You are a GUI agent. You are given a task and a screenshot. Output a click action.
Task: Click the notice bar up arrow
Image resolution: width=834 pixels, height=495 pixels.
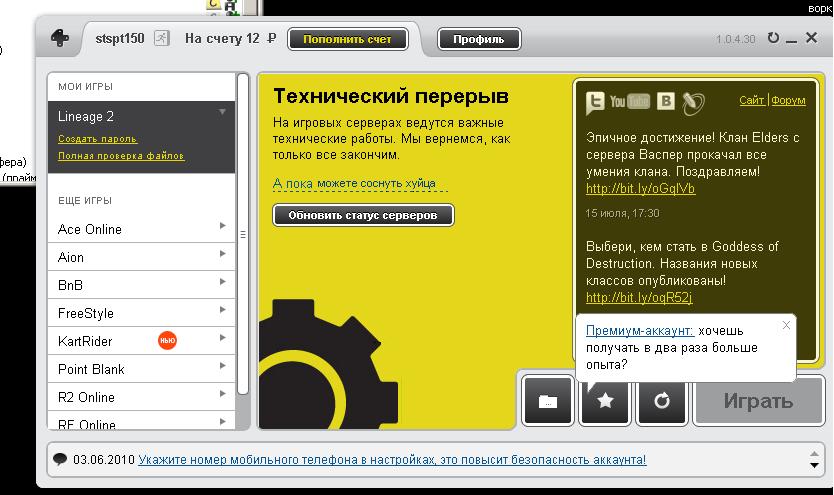(814, 454)
